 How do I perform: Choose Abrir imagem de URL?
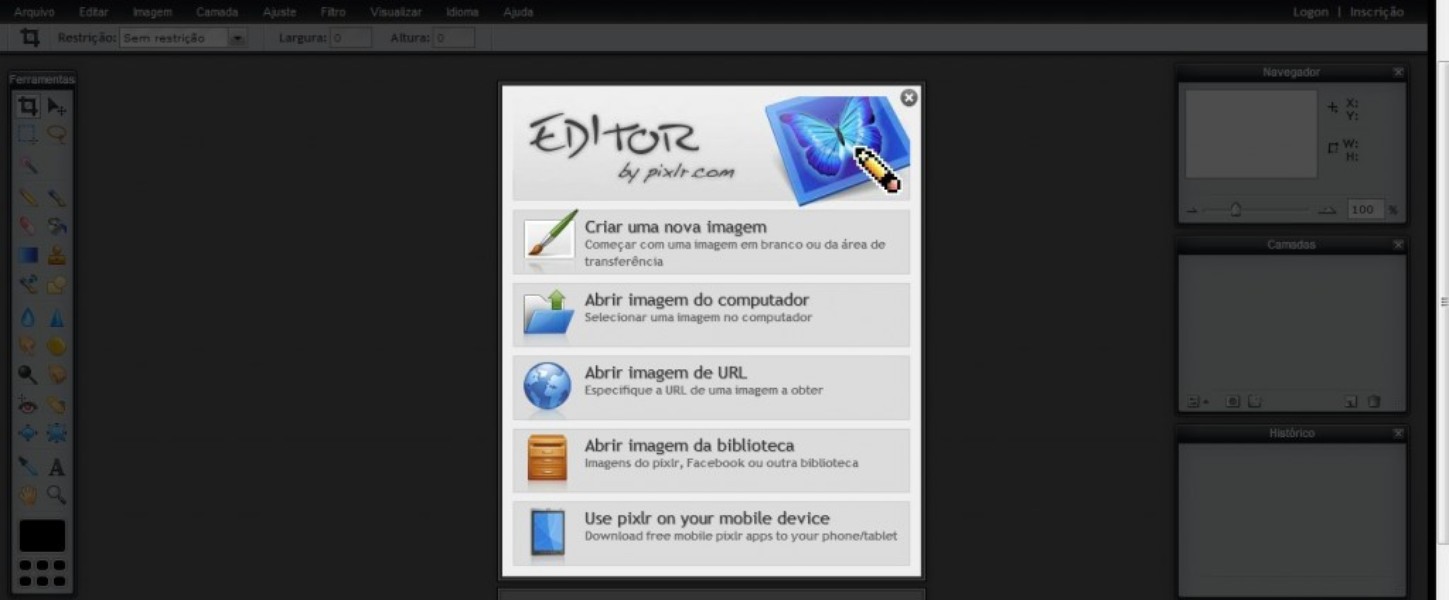point(711,388)
